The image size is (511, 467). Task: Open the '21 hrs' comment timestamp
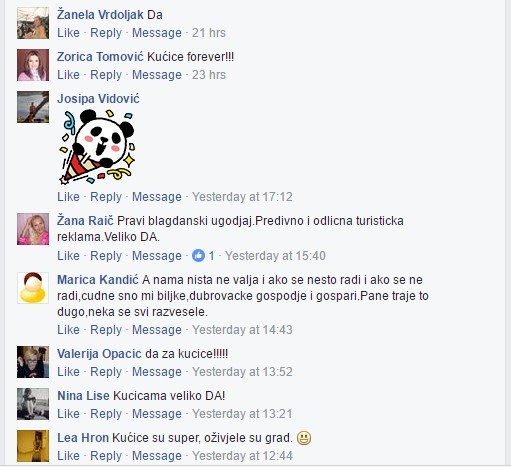pyautogui.click(x=209, y=33)
